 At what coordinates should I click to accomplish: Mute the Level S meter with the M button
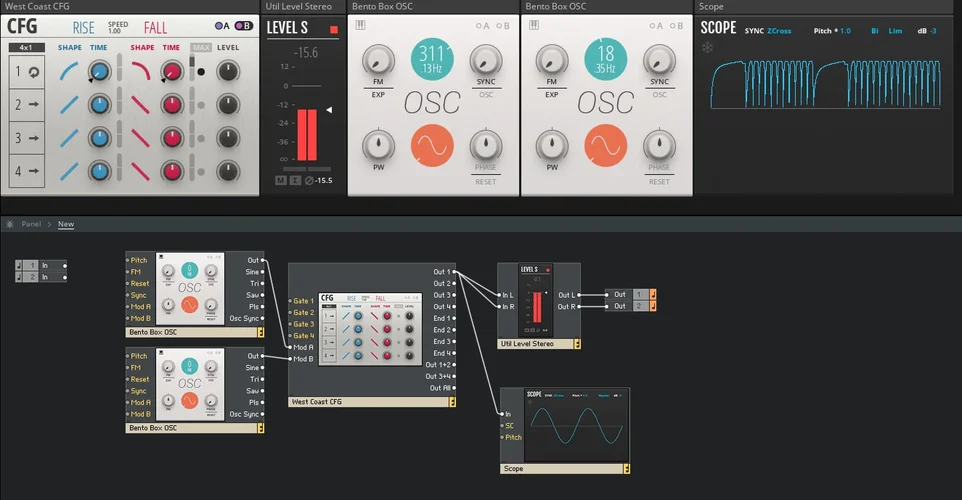pyautogui.click(x=281, y=180)
